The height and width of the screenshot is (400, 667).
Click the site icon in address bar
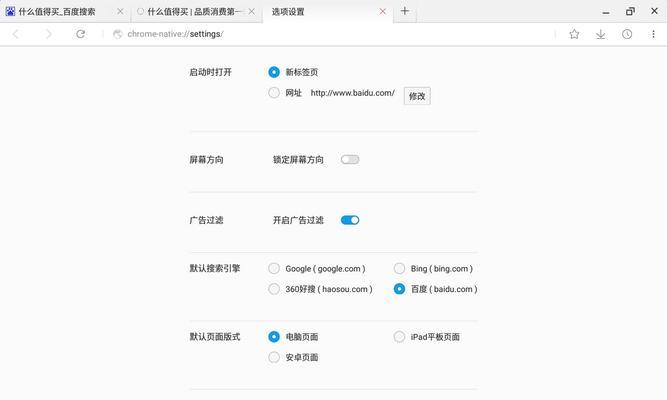117,34
